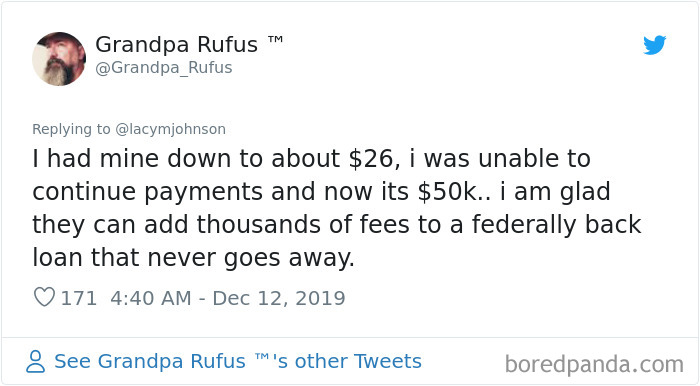Open the Grandpa Rufus display name
700x386 pixels.
pos(176,45)
